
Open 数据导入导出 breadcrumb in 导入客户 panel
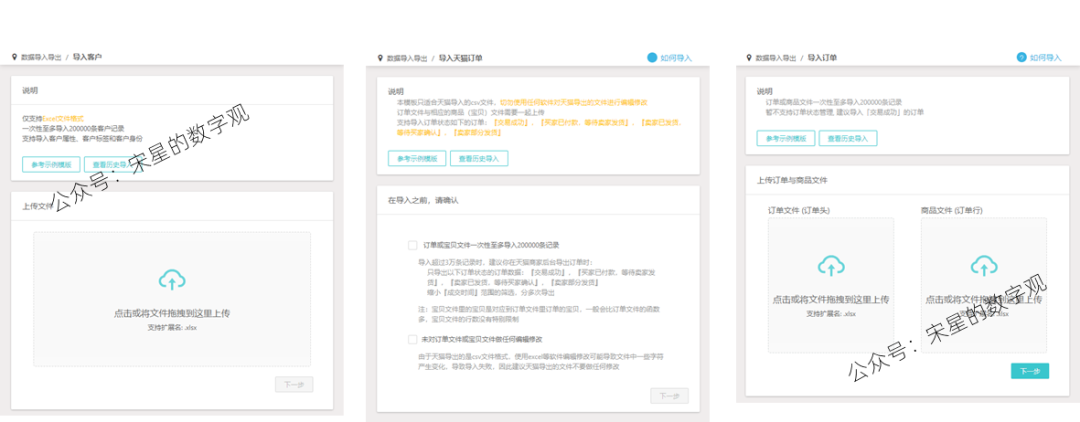click(x=42, y=58)
